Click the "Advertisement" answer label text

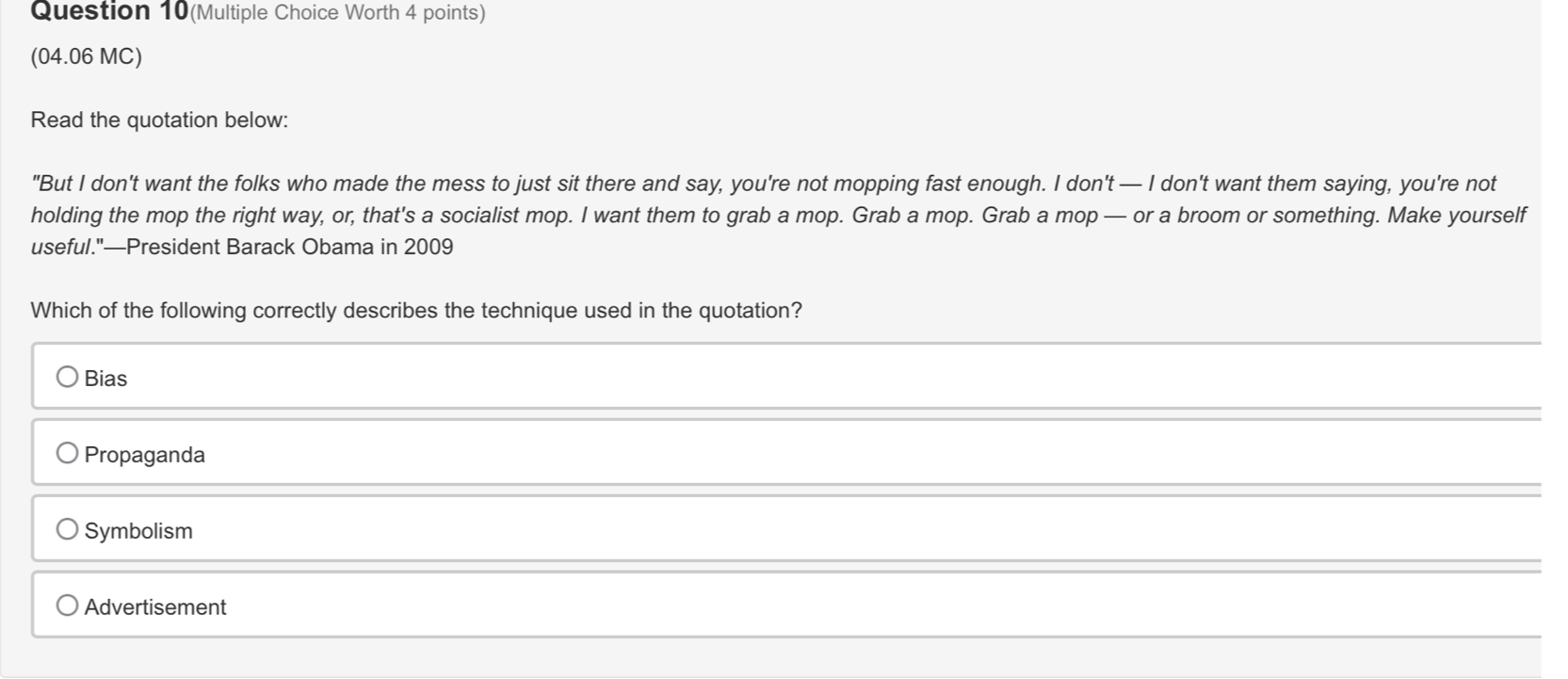pos(155,607)
